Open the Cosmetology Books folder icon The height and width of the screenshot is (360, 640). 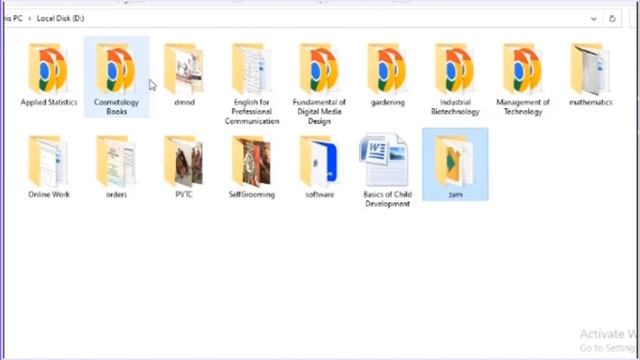click(116, 69)
